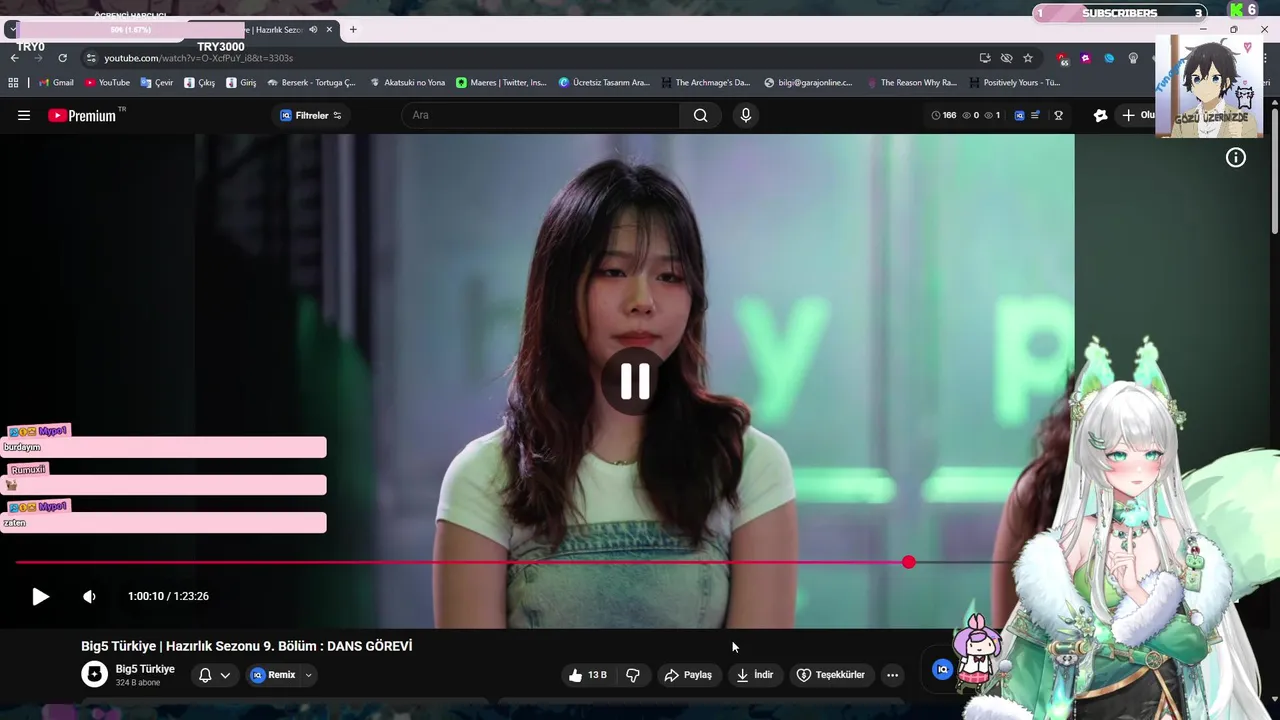This screenshot has width=1280, height=720.
Task: Open the vidIQ list panel icon
Action: (x=1036, y=115)
